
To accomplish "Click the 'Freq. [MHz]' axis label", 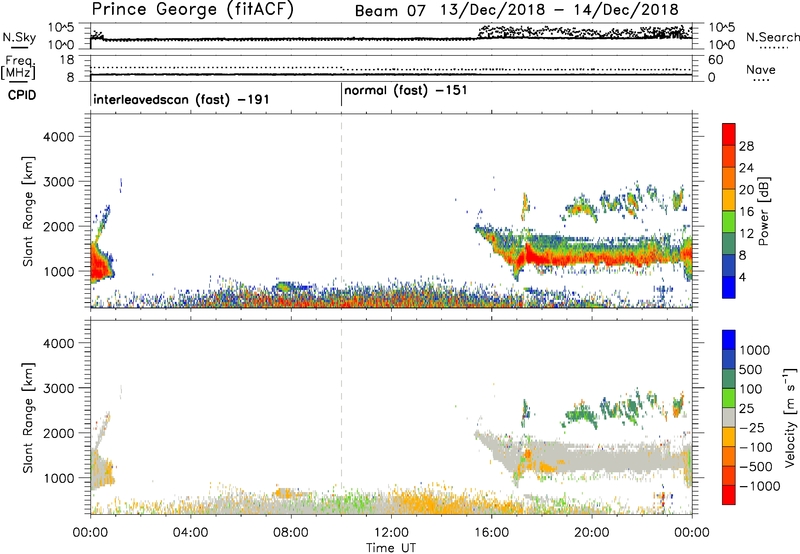I will pyautogui.click(x=19, y=68).
